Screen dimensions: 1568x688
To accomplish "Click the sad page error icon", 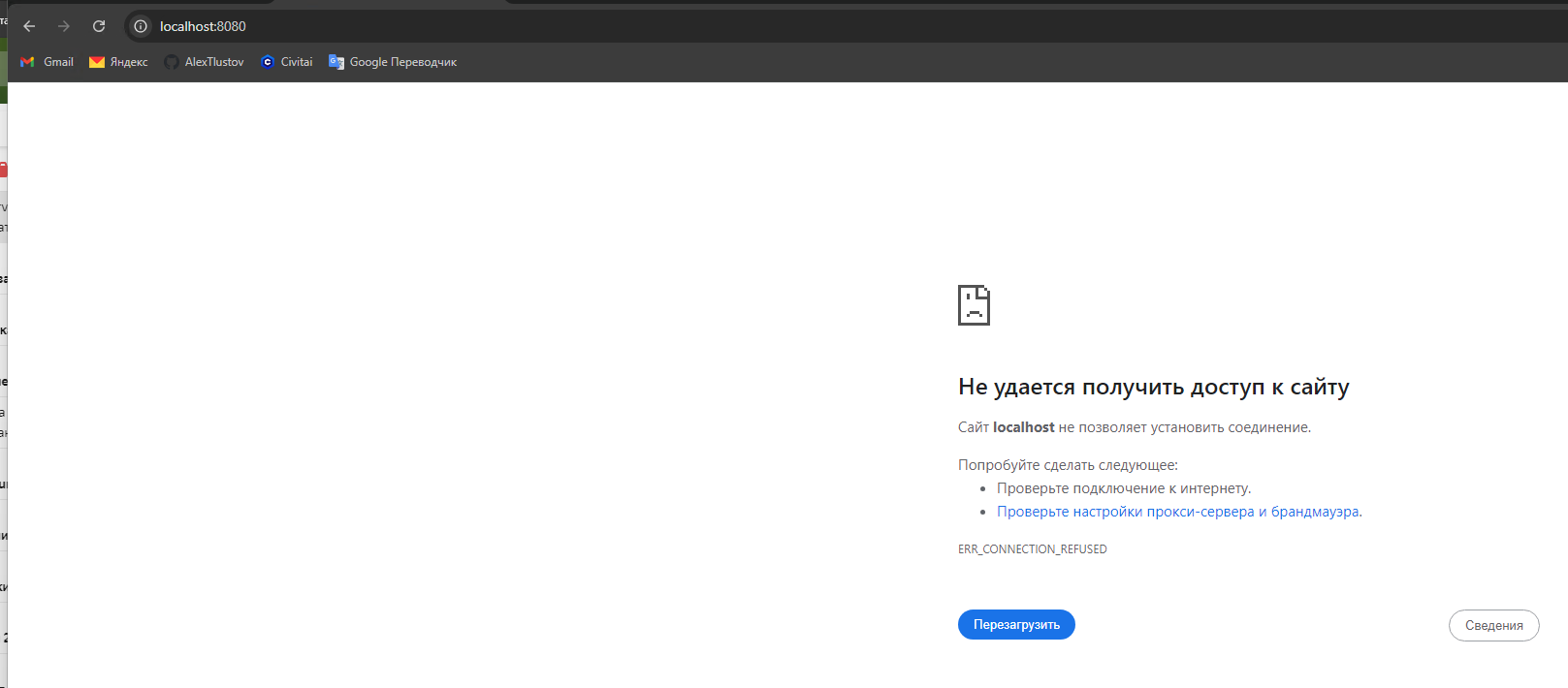I will coord(974,305).
